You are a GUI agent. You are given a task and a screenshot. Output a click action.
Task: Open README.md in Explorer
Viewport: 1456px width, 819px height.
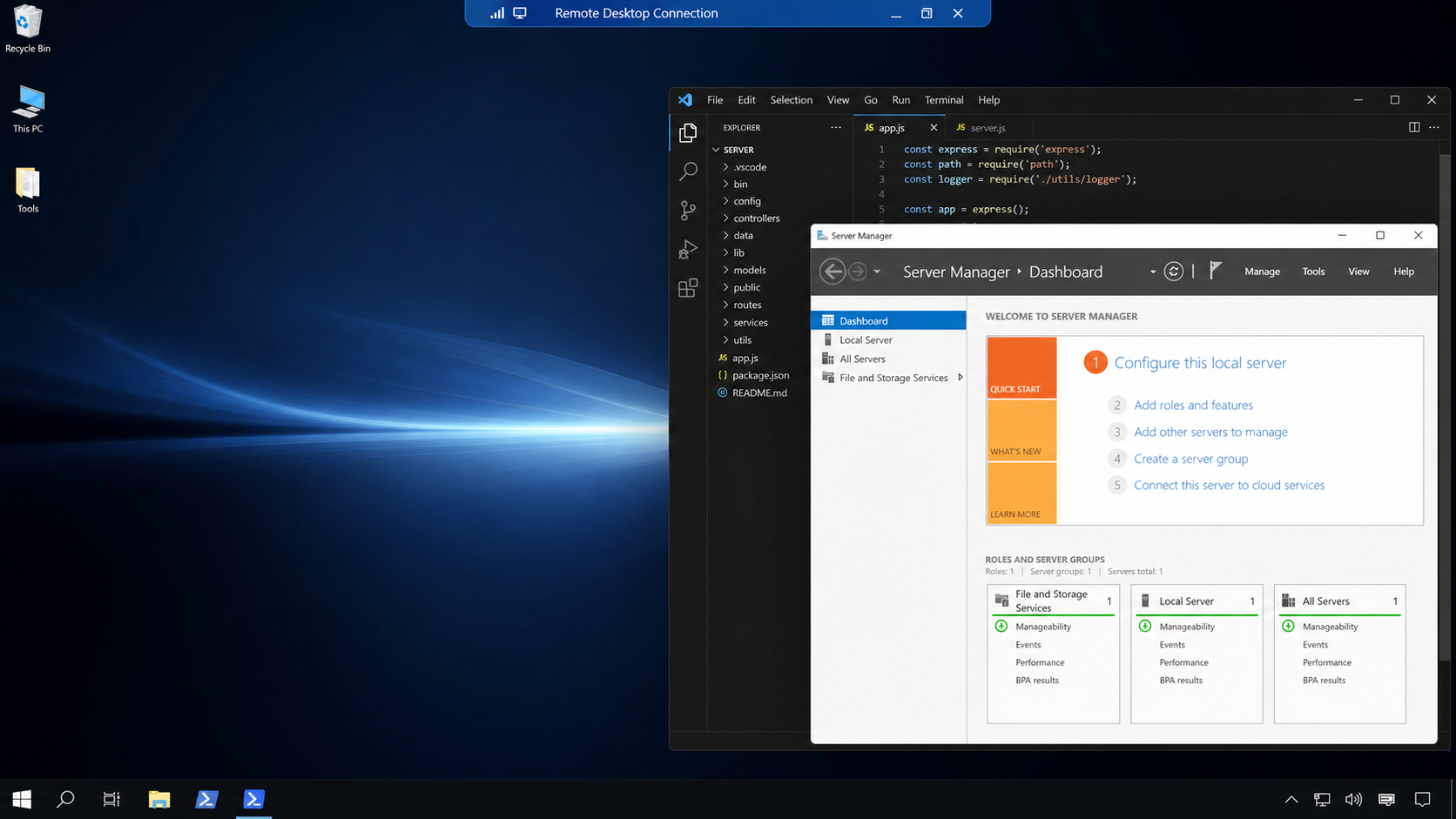coord(759,393)
